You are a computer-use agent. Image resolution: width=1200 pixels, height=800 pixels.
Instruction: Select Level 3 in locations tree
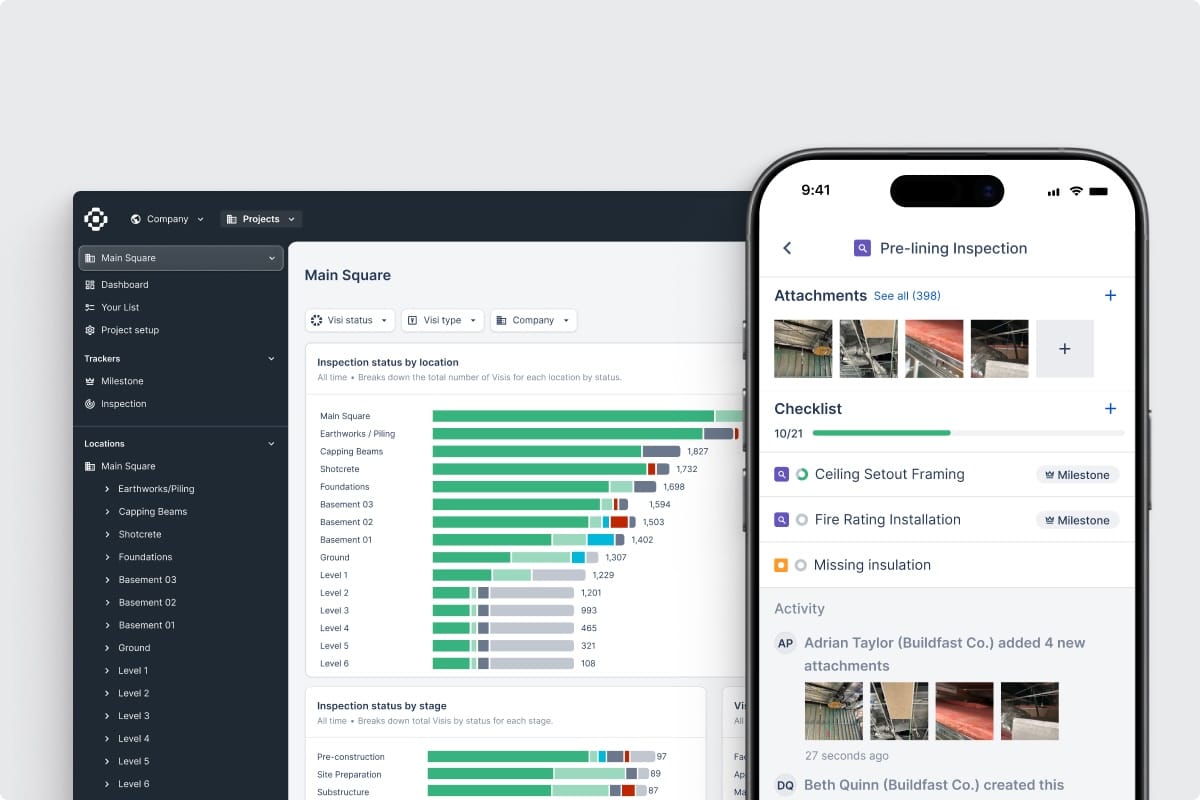click(x=134, y=716)
